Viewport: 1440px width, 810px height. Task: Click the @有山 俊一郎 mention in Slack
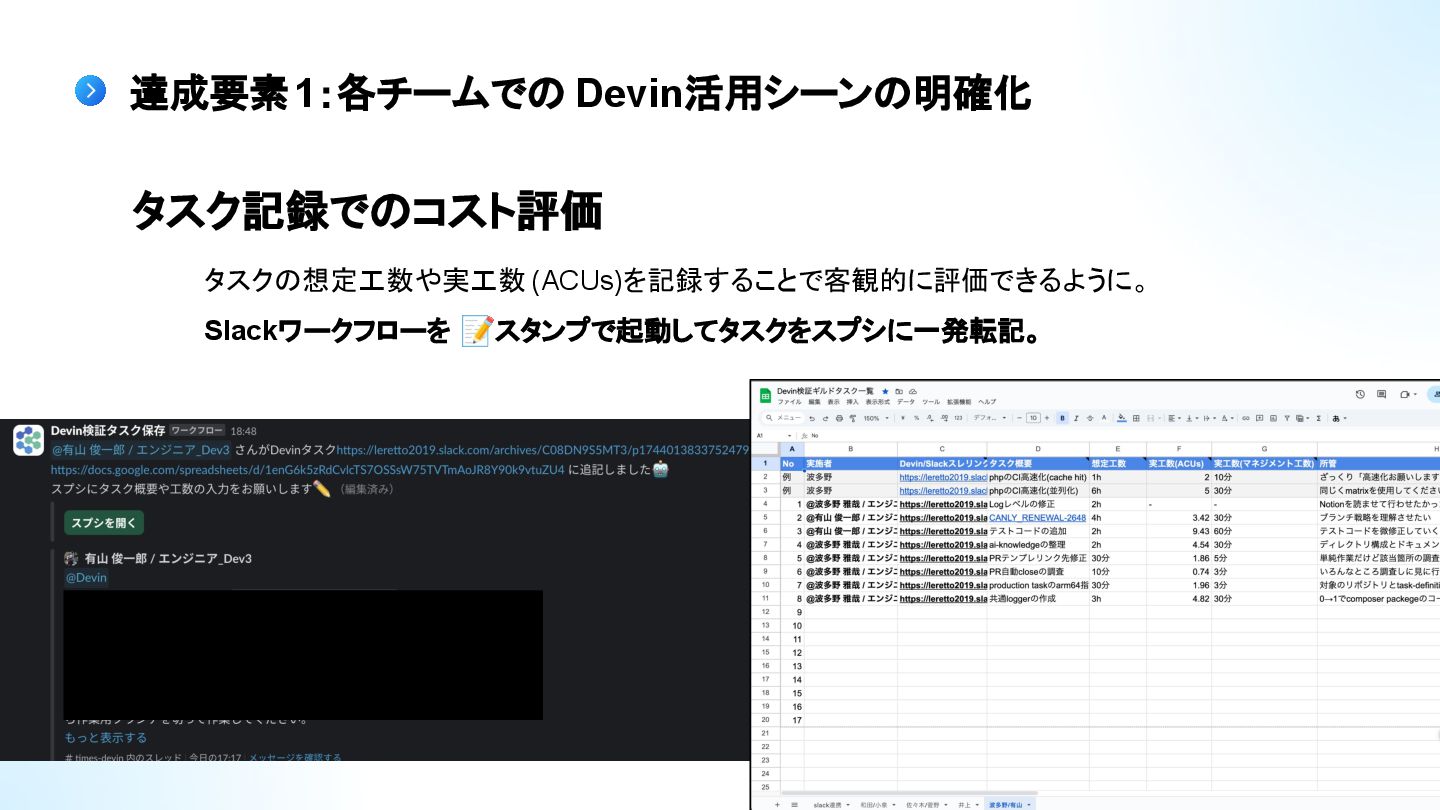coord(141,450)
